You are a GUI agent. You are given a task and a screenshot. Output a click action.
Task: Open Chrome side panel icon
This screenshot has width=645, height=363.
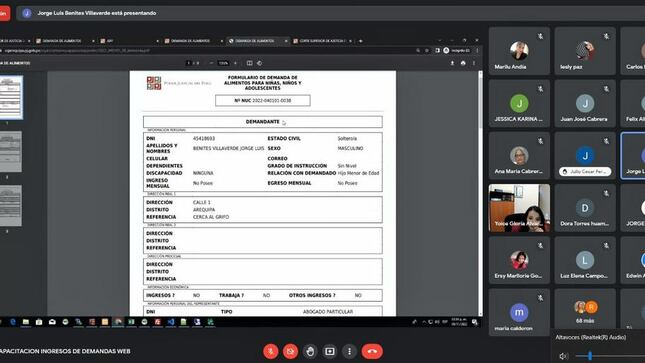pos(437,51)
